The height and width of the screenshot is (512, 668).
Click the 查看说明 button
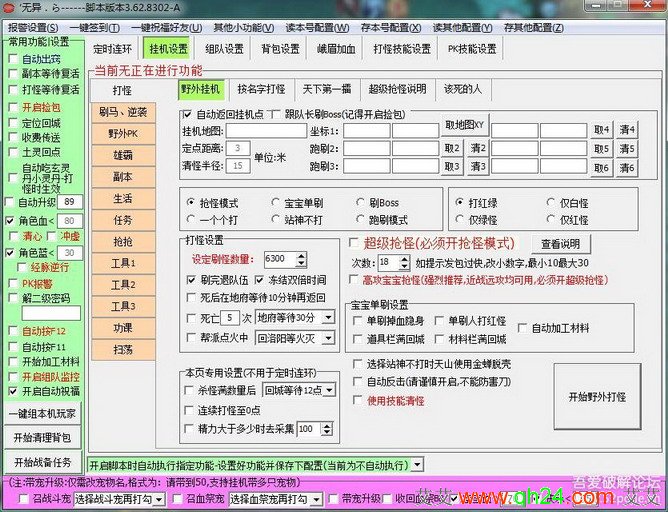[x=560, y=244]
